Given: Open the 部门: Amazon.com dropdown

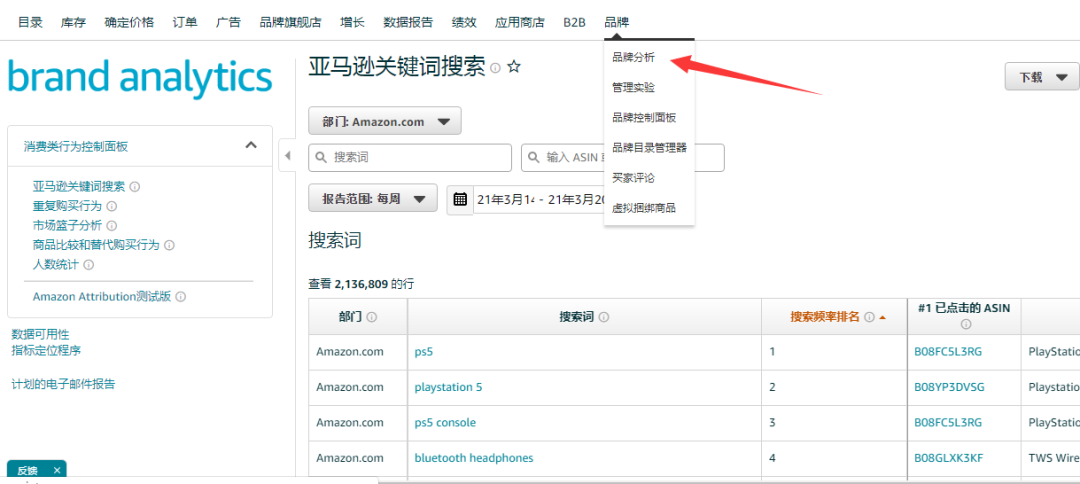Looking at the screenshot, I should [x=384, y=121].
